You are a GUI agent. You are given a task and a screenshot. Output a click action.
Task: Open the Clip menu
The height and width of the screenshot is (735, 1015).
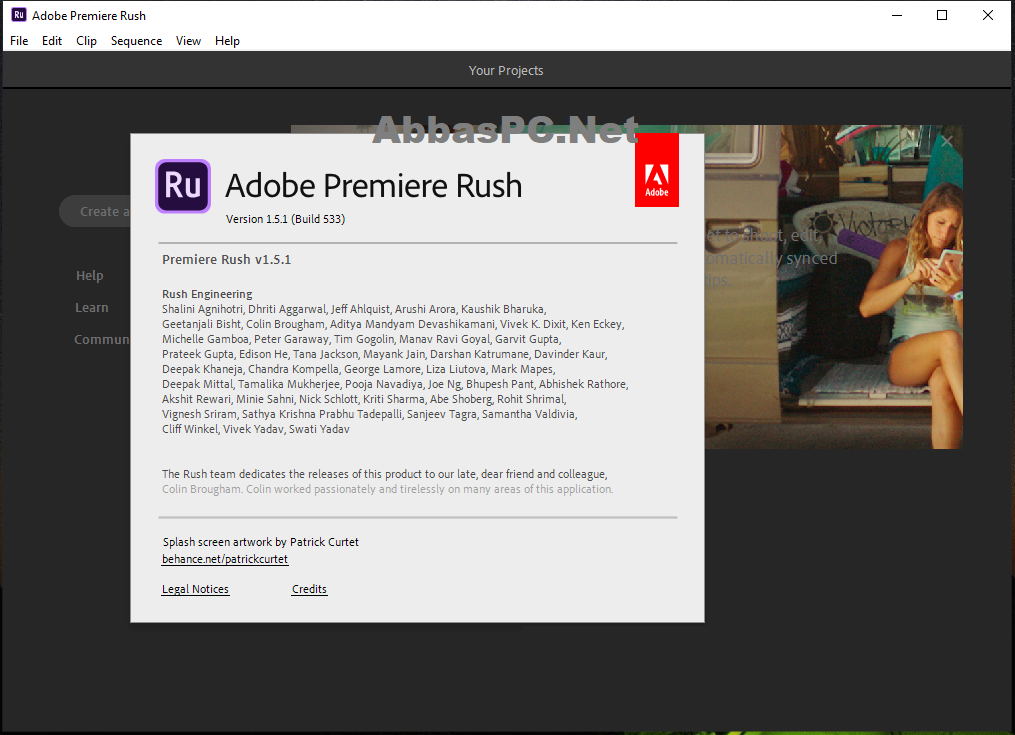[86, 41]
